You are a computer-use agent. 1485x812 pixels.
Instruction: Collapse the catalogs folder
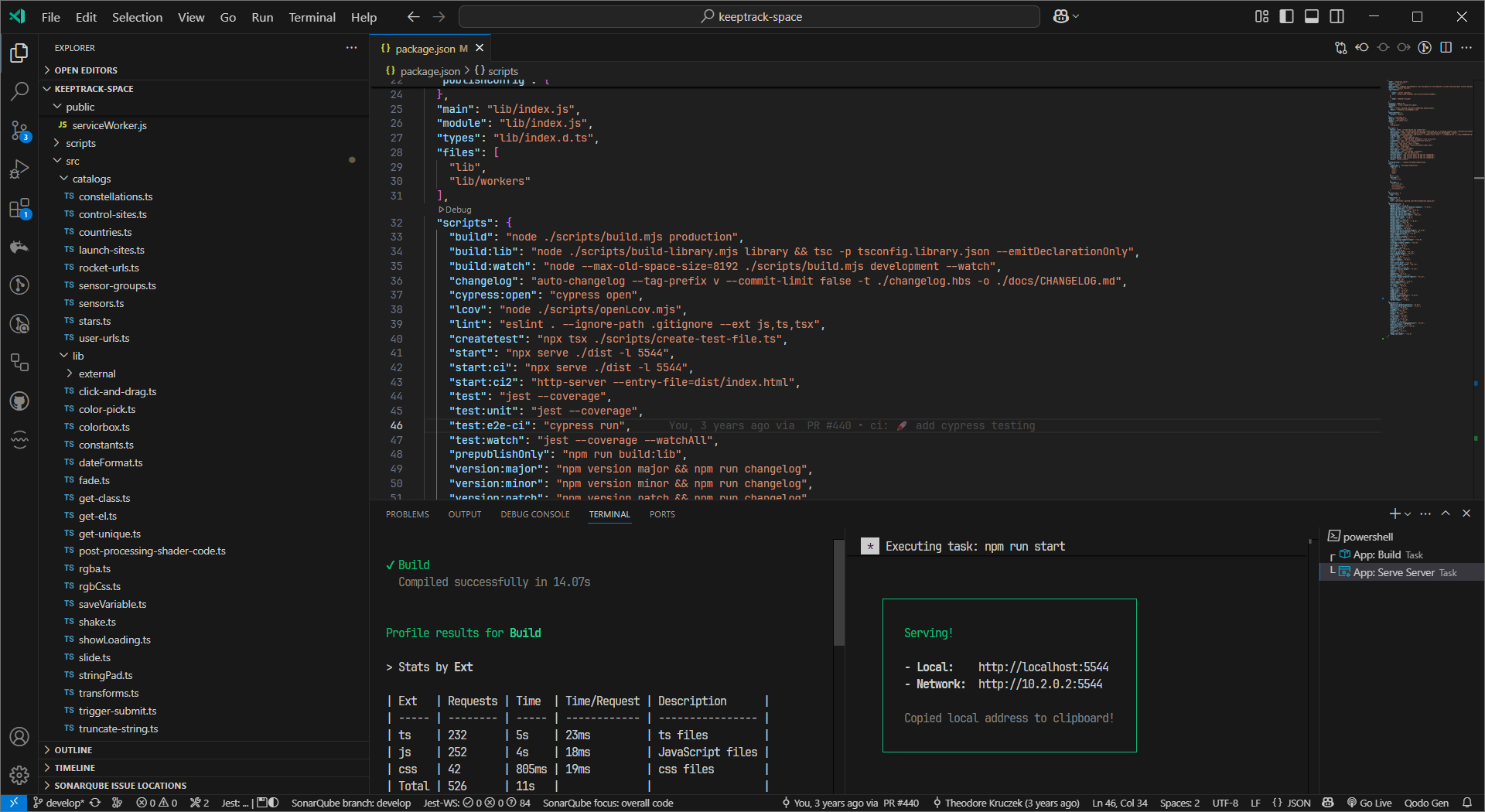[x=91, y=179]
